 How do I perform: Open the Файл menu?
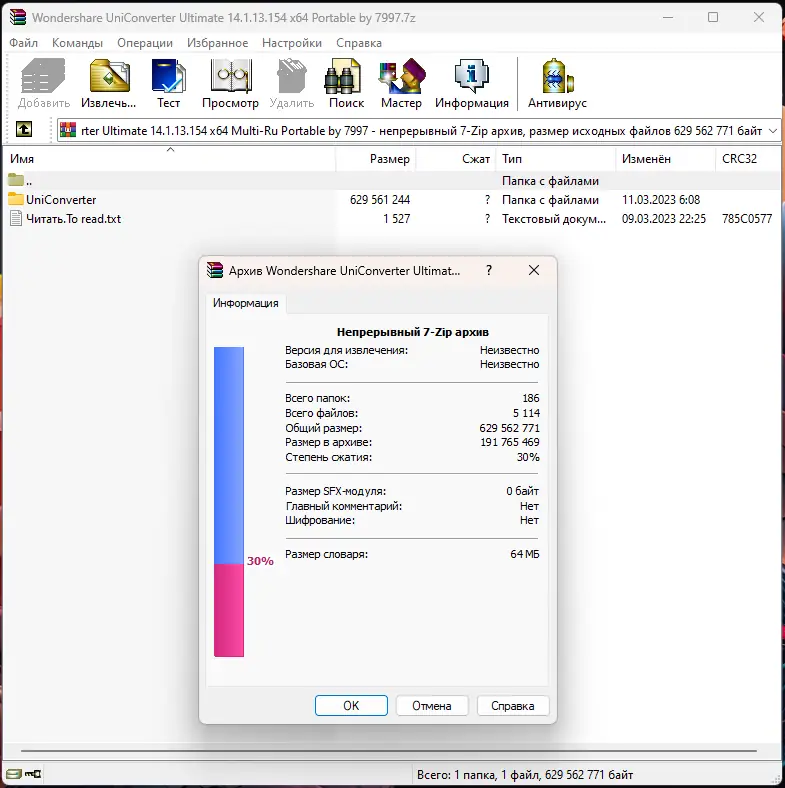[x=24, y=43]
